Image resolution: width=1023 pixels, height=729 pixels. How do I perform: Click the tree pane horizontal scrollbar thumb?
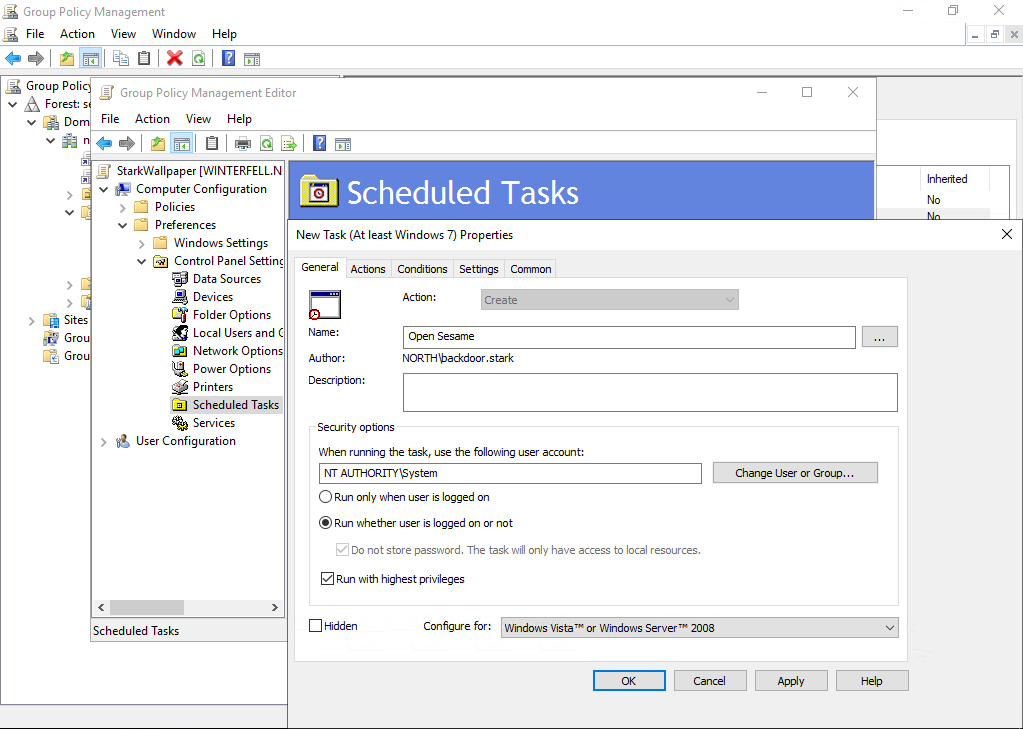[146, 608]
